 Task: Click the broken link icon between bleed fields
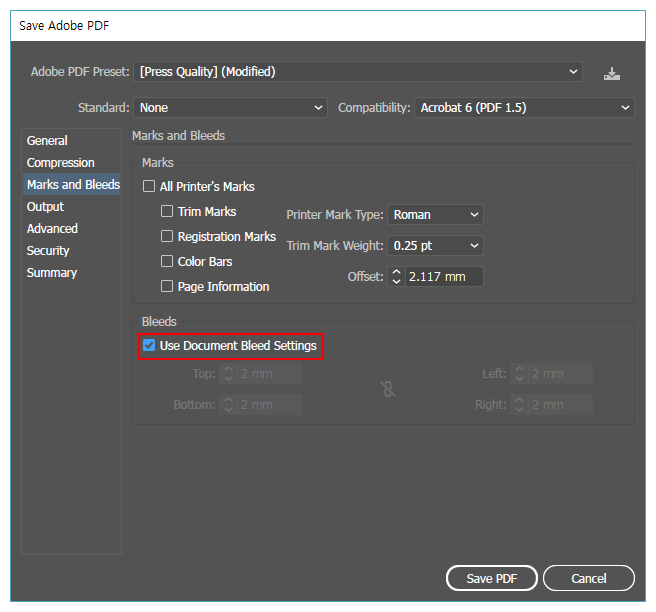[x=388, y=389]
